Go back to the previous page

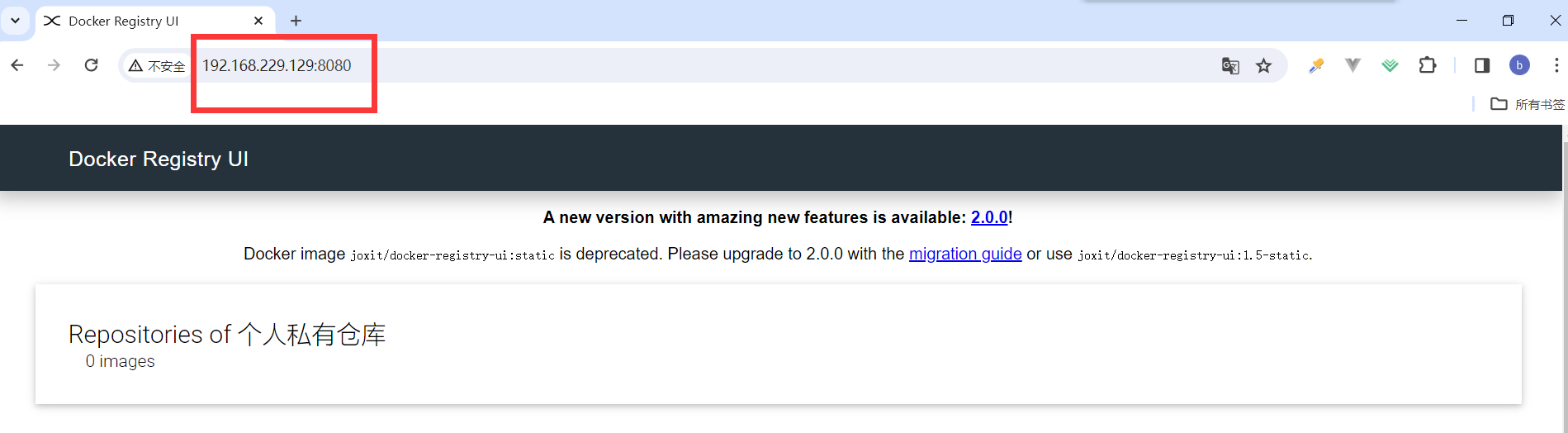17,65
